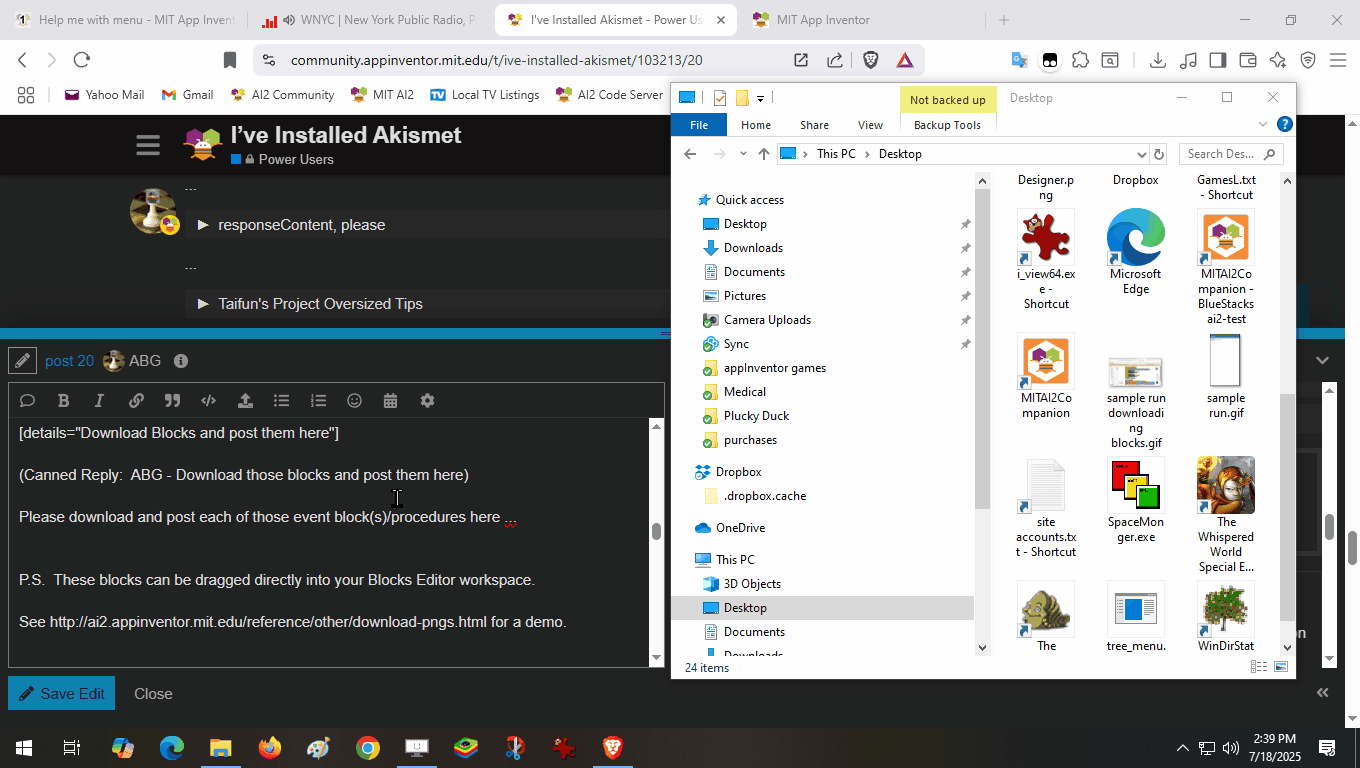Screen dimensions: 1360x768
Task: Open the Explorer help question mark icon
Action: 1285,125
